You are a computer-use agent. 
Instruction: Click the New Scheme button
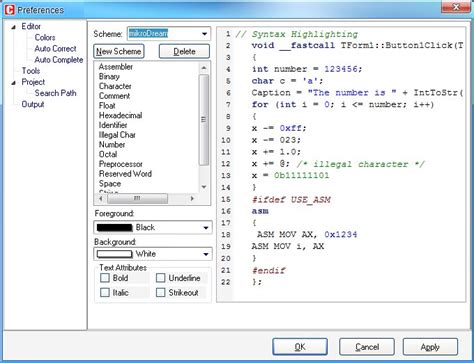pyautogui.click(x=119, y=51)
